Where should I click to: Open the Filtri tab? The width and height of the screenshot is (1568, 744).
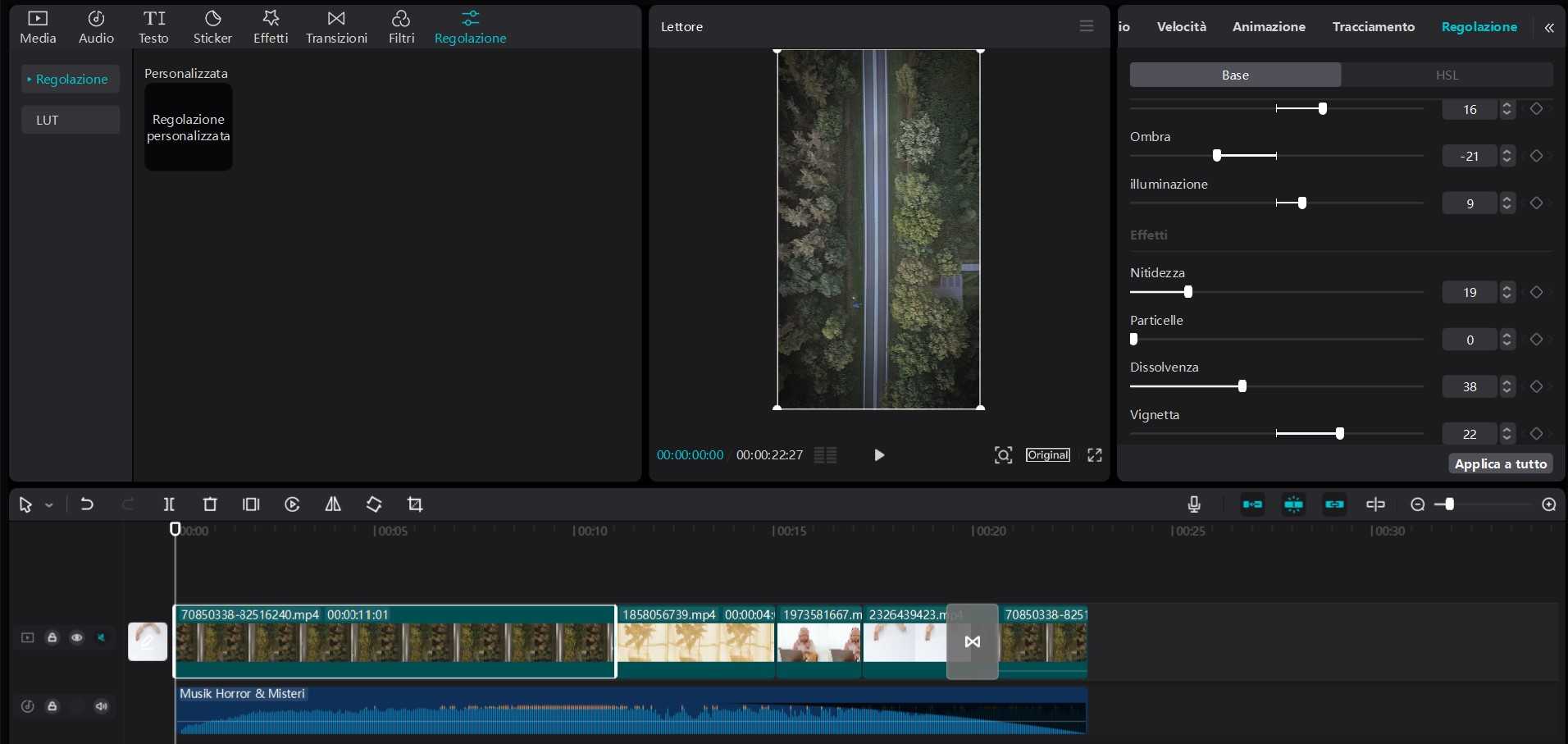tap(401, 27)
